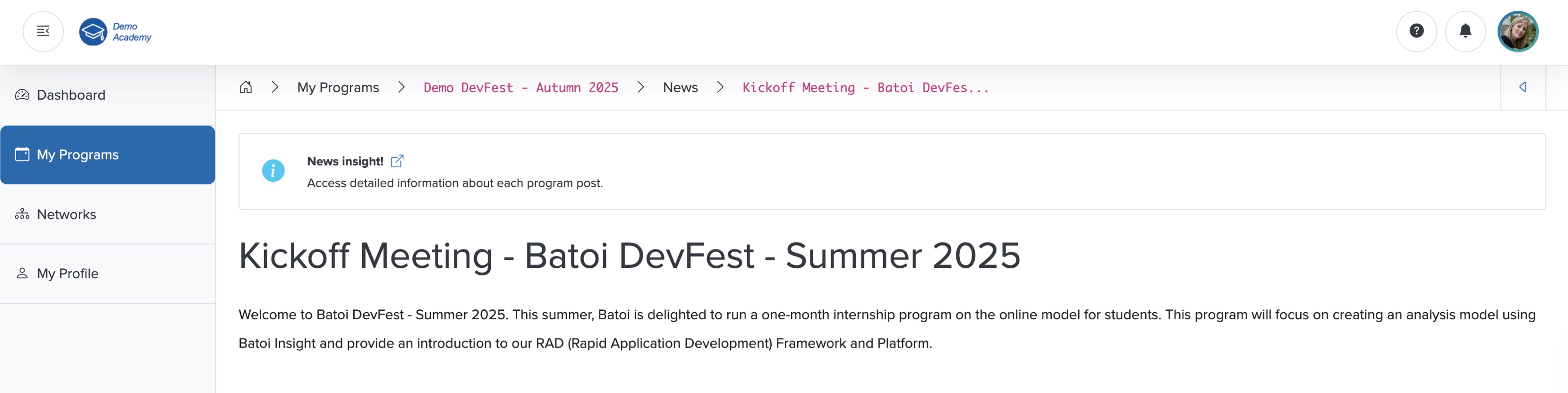Open the help question mark icon
1568x393 pixels.
click(1416, 31)
